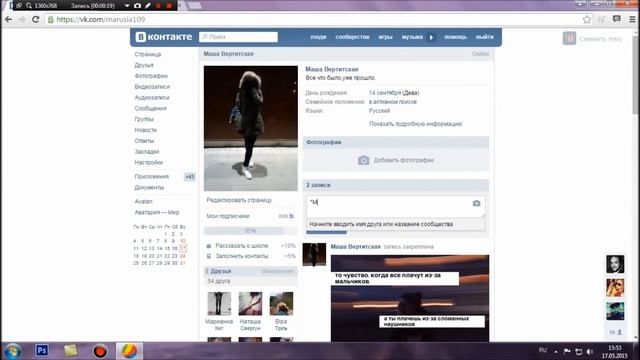Open музыка in the VK header
Screen dimensions: 640x360
coord(412,37)
